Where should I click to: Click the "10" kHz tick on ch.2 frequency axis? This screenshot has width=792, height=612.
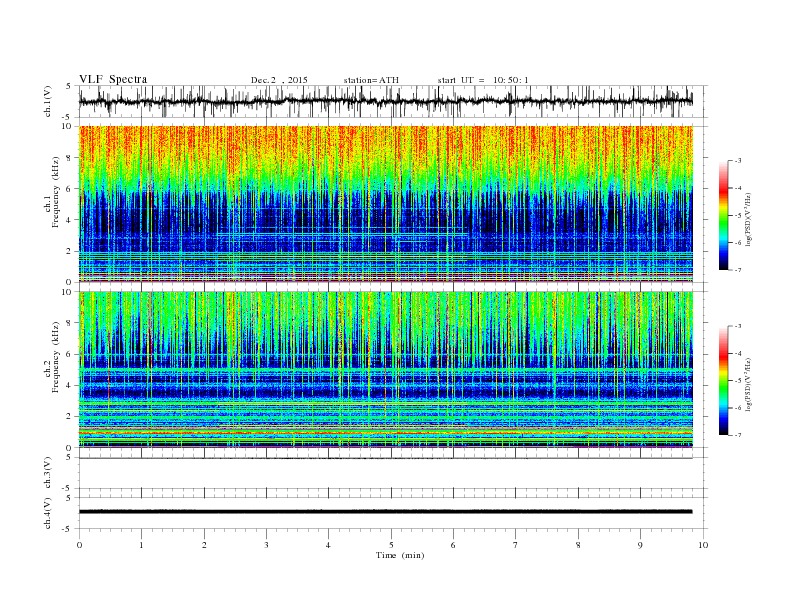coord(67,292)
